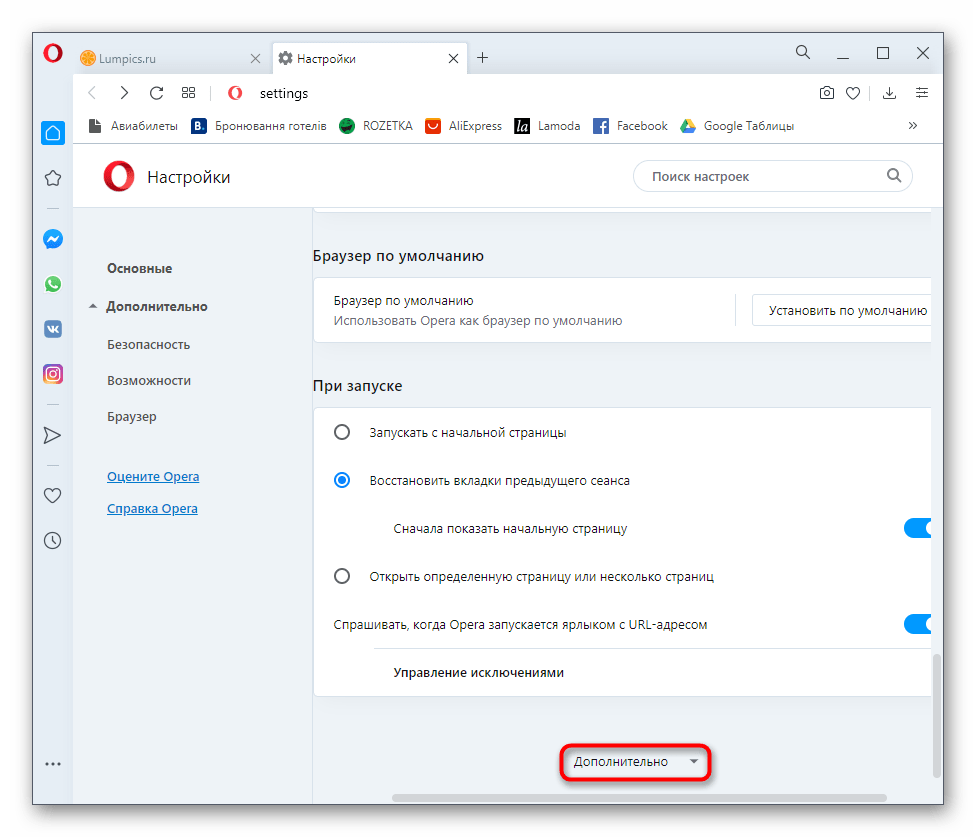
Task: Show more bookmarks chevron
Action: click(913, 126)
